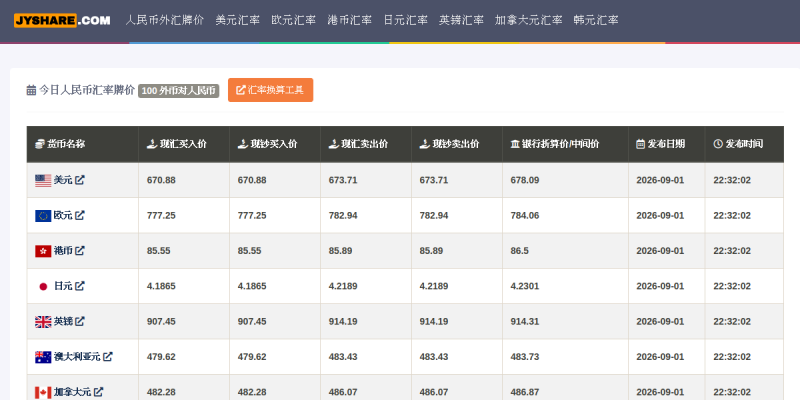Click the 现汇买入价 column header
This screenshot has height=400, width=800.
[184, 144]
